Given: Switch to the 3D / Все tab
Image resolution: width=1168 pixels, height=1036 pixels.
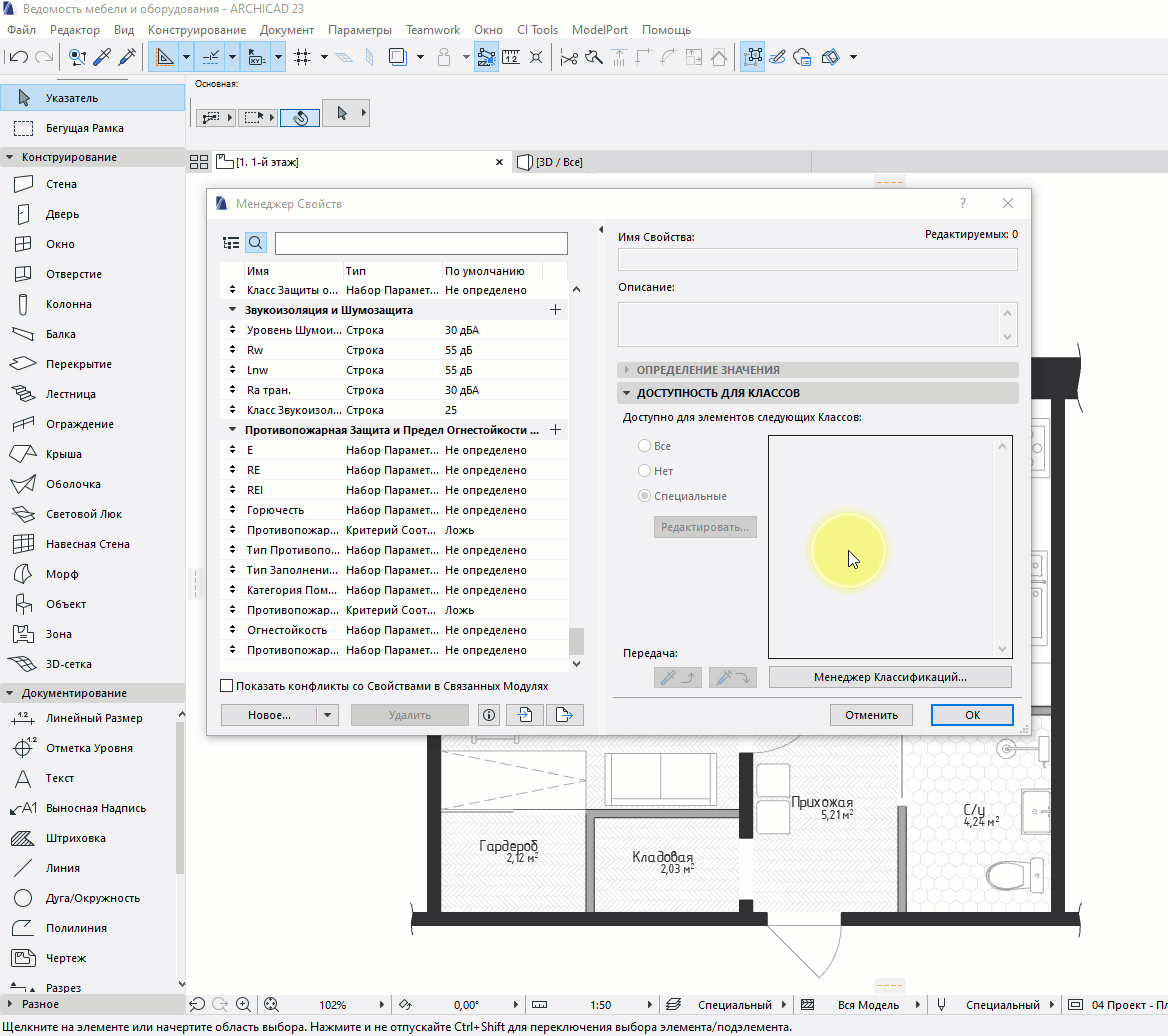Looking at the screenshot, I should pos(558,162).
